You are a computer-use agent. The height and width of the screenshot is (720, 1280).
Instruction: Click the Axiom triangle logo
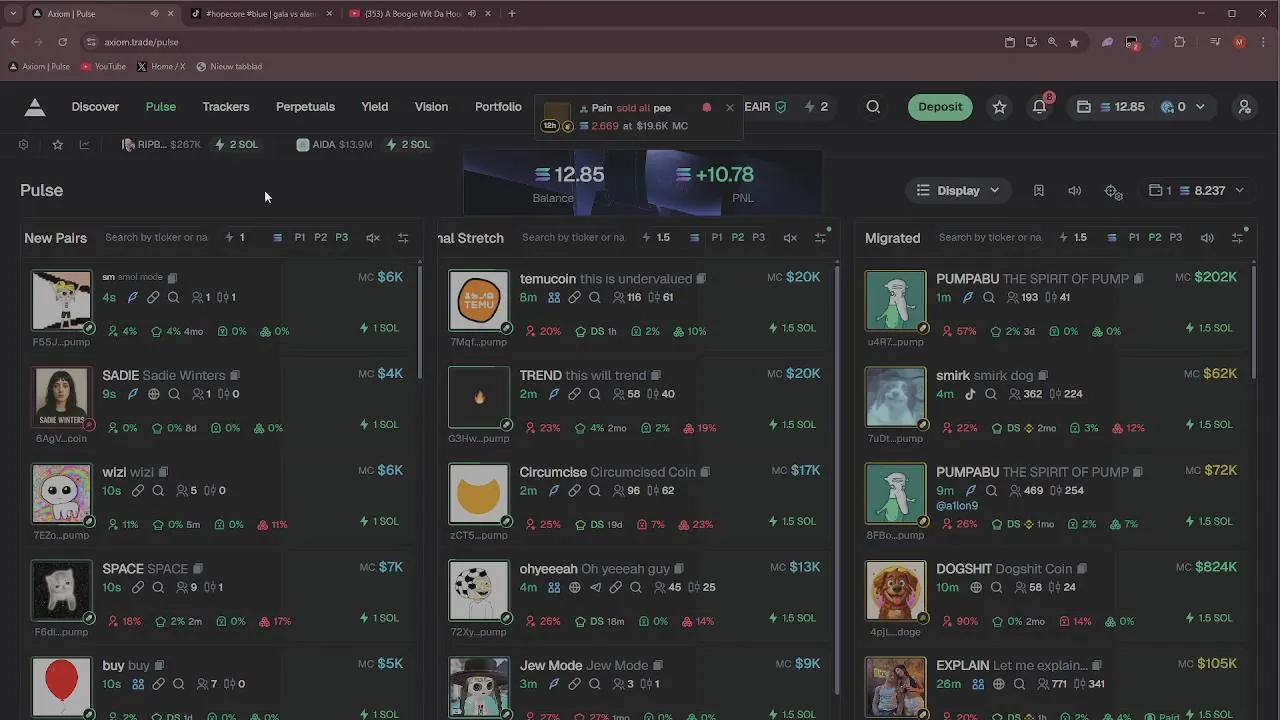coord(35,107)
